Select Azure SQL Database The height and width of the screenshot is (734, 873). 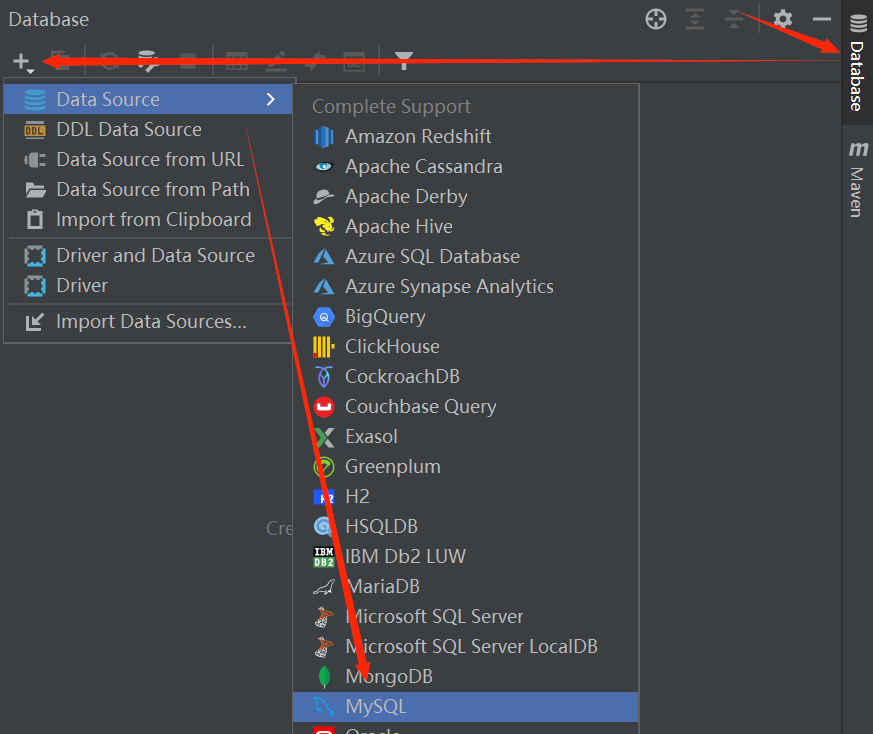(x=465, y=257)
